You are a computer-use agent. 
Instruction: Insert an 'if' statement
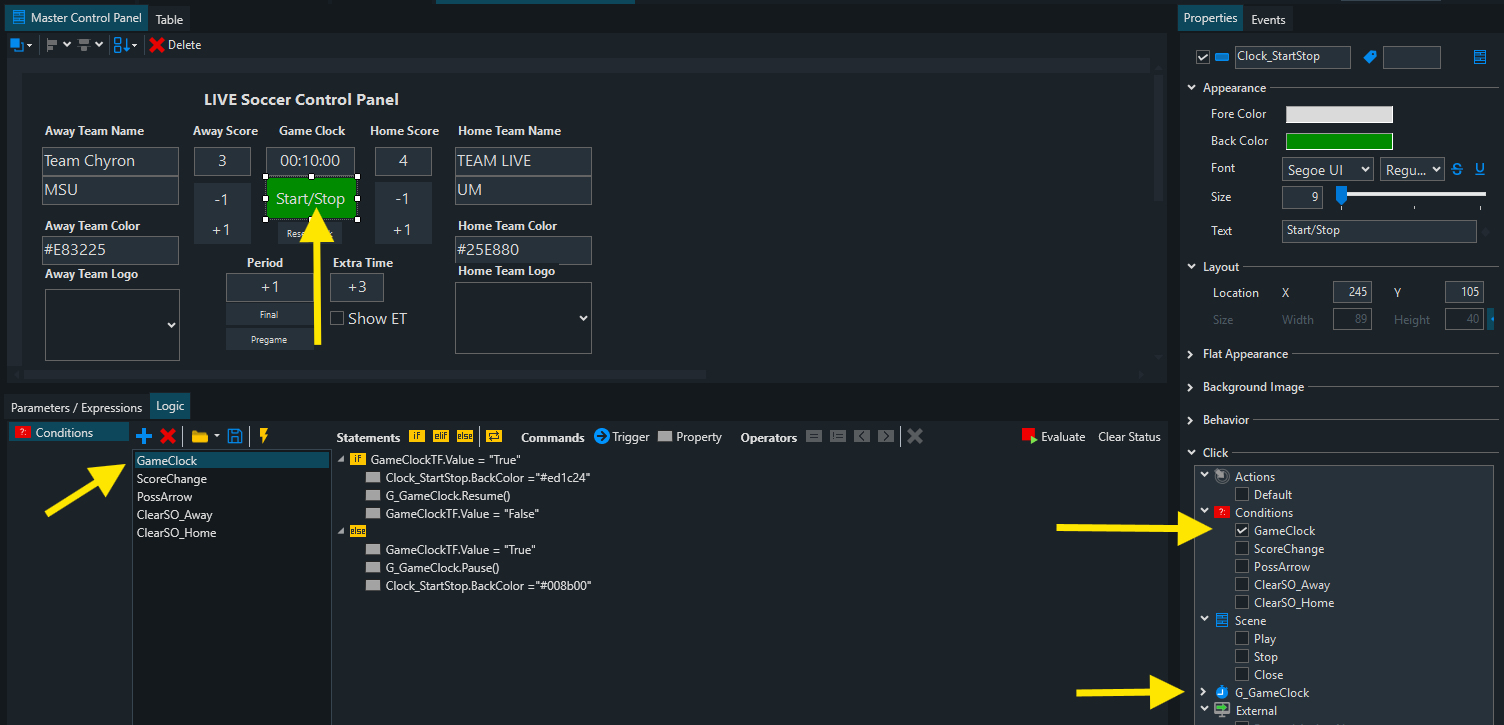(x=417, y=437)
